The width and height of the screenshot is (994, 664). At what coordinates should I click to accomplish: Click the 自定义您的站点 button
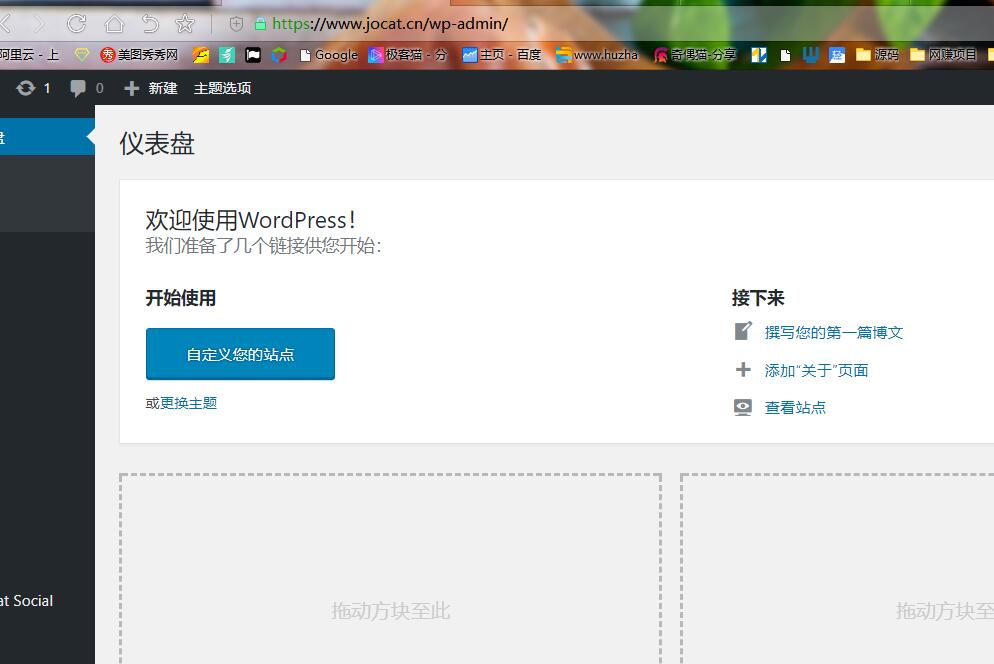coord(240,354)
